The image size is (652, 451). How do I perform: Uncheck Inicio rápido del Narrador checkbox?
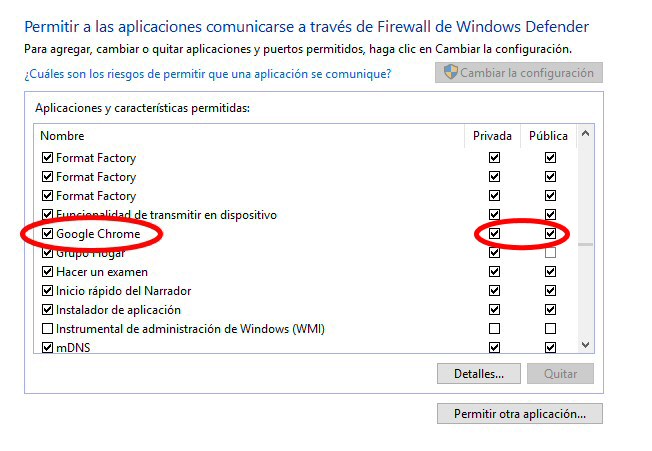pyautogui.click(x=47, y=291)
